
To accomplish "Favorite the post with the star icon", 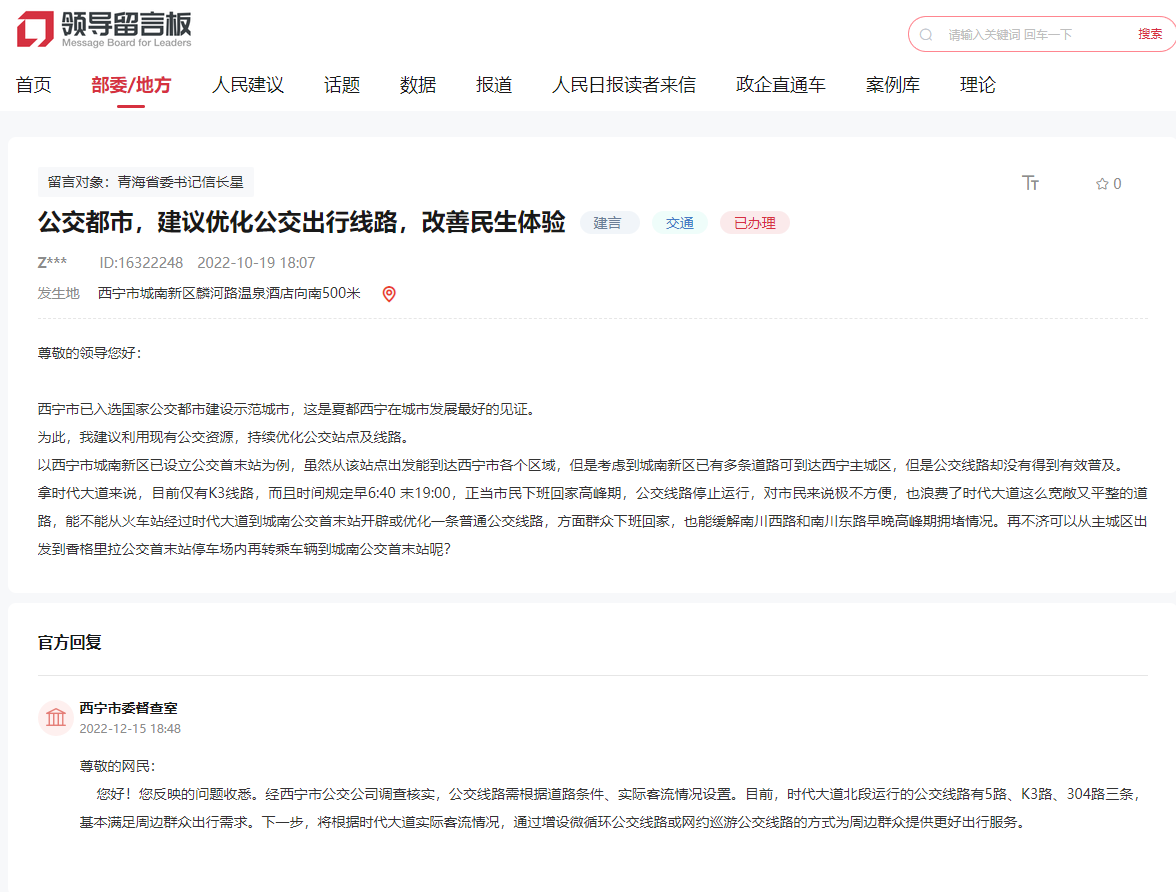I will (x=1102, y=184).
